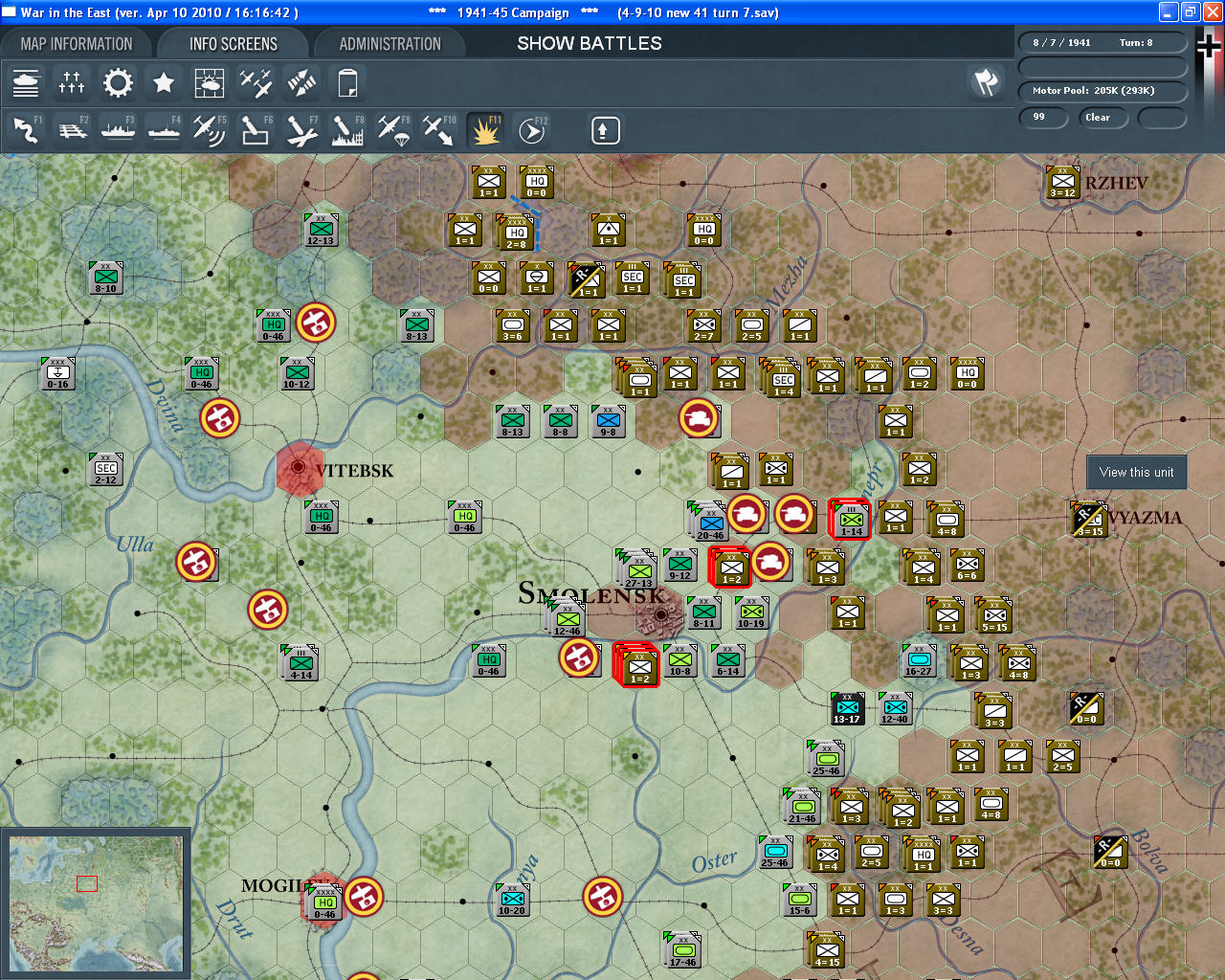Select German unit 8-10
The image size is (1225, 980).
click(x=105, y=278)
